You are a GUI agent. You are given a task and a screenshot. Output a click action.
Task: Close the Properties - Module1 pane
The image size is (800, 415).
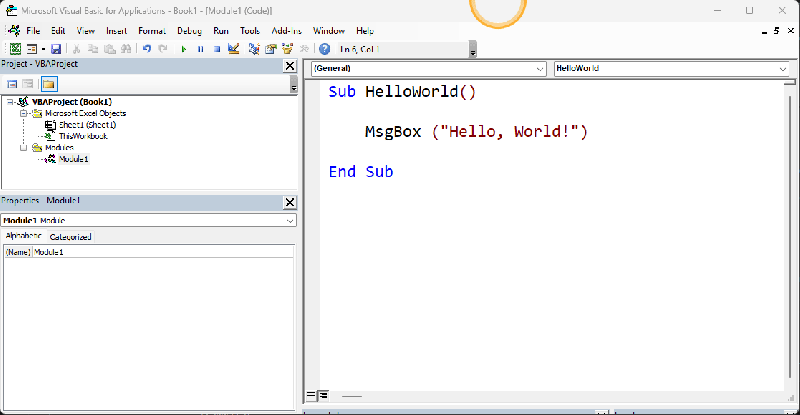click(x=290, y=203)
